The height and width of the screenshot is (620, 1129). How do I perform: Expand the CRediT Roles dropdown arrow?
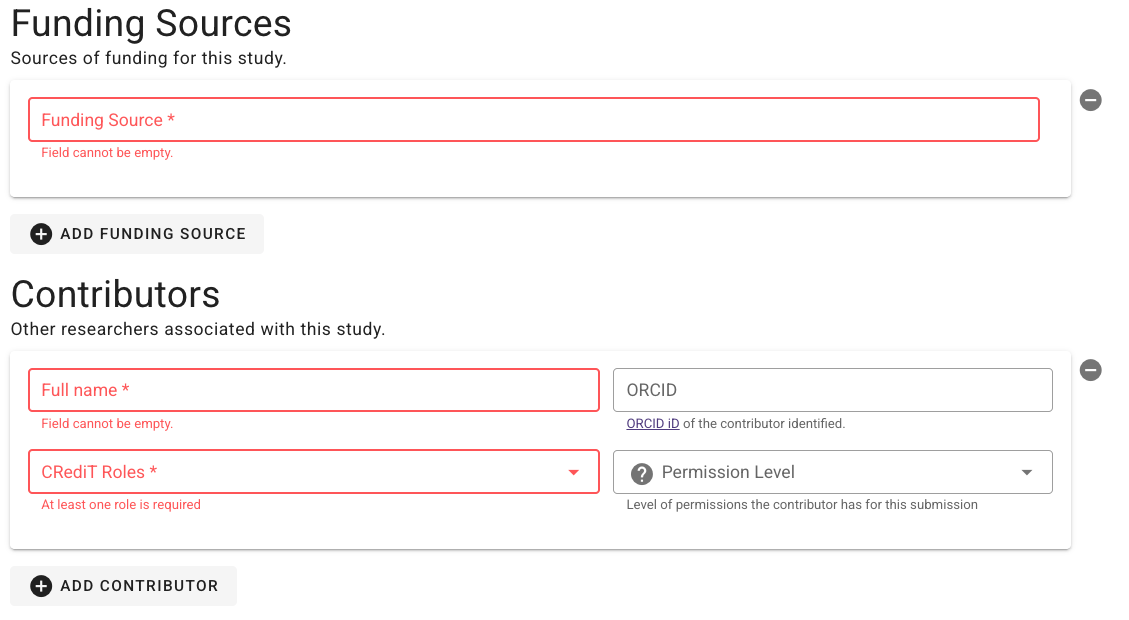point(574,472)
